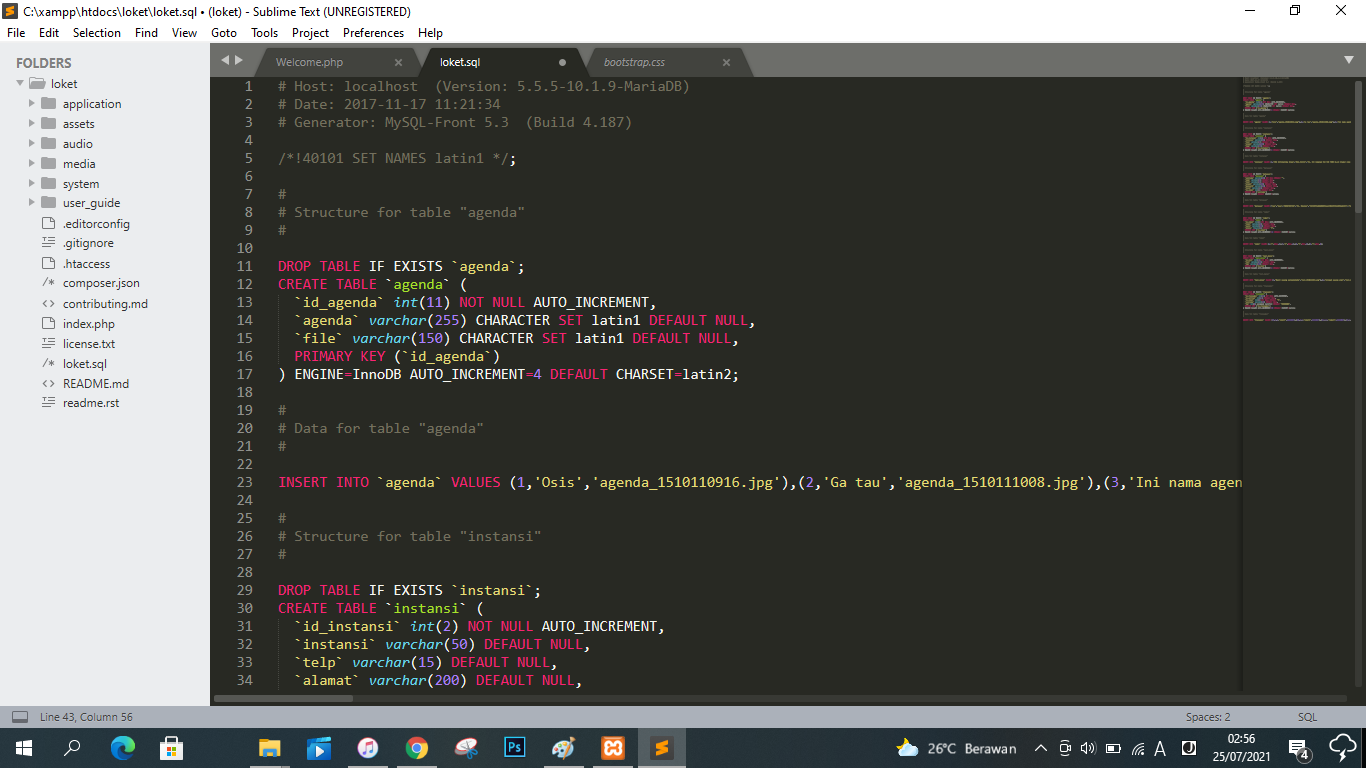This screenshot has height=768, width=1366.
Task: Open Paint from taskbar
Action: [x=563, y=748]
